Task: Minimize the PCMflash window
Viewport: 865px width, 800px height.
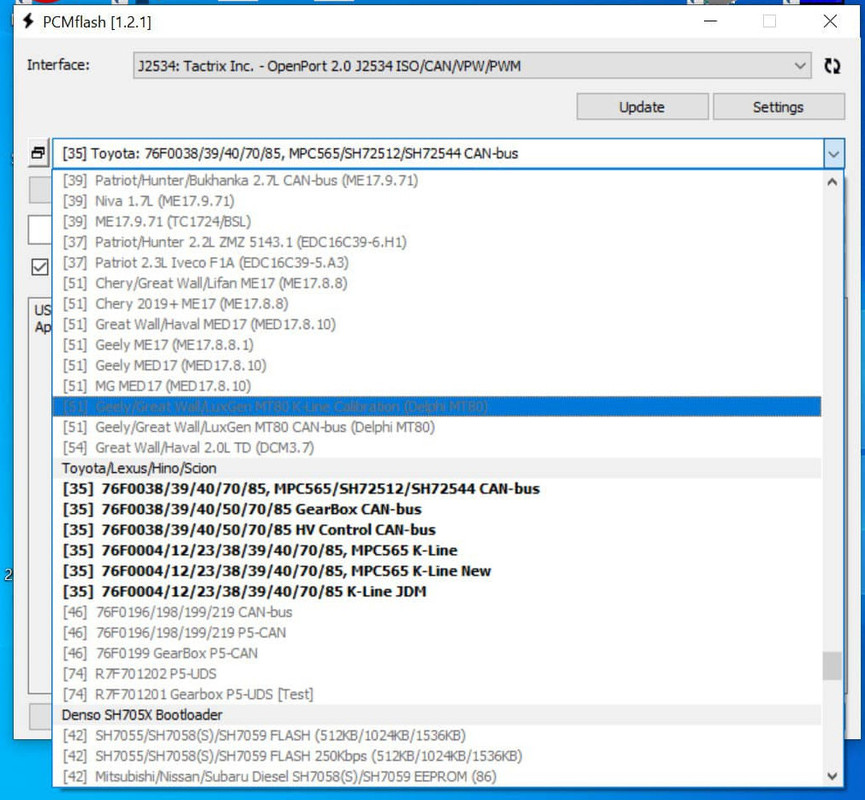Action: (x=711, y=22)
